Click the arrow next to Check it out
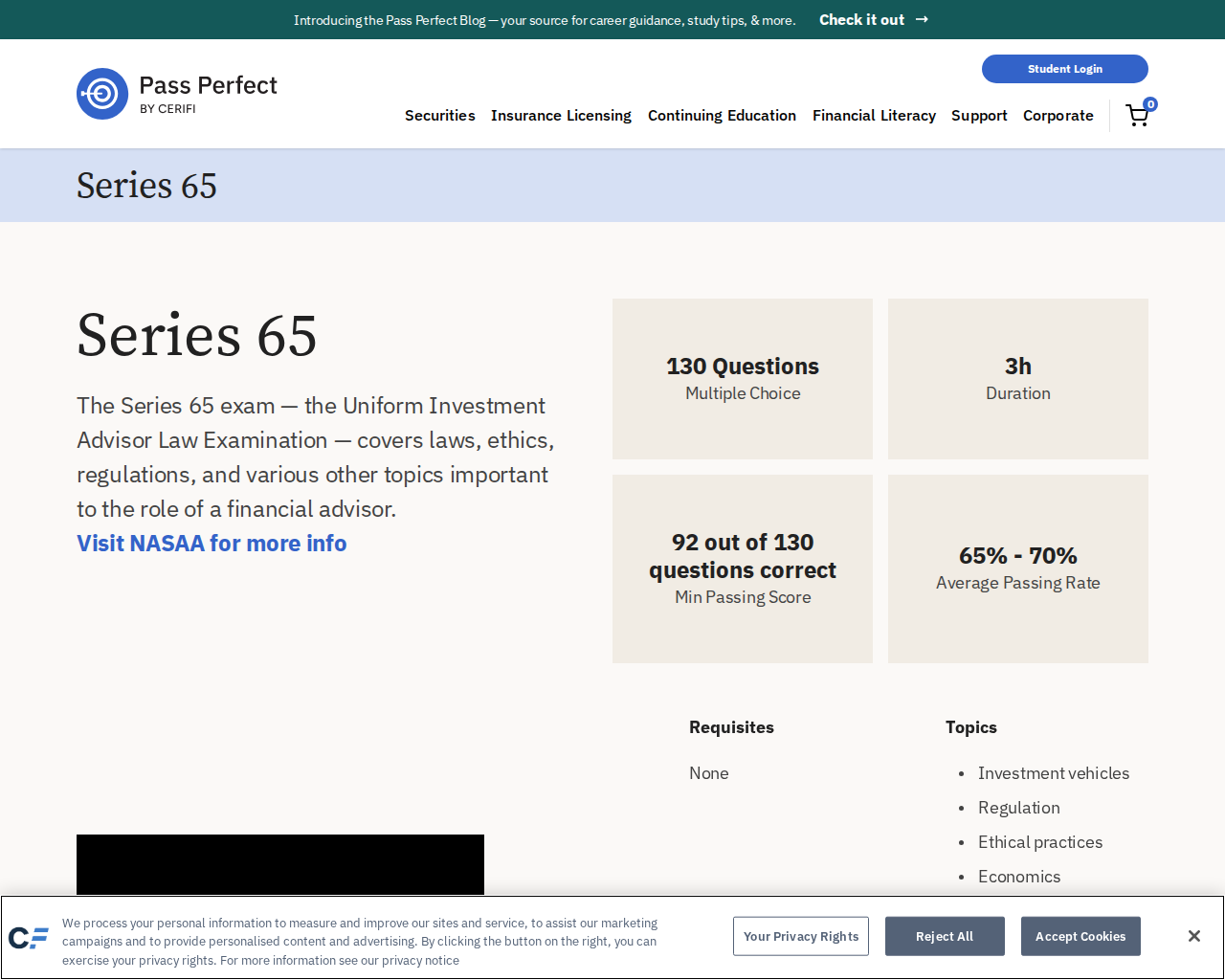 point(920,18)
